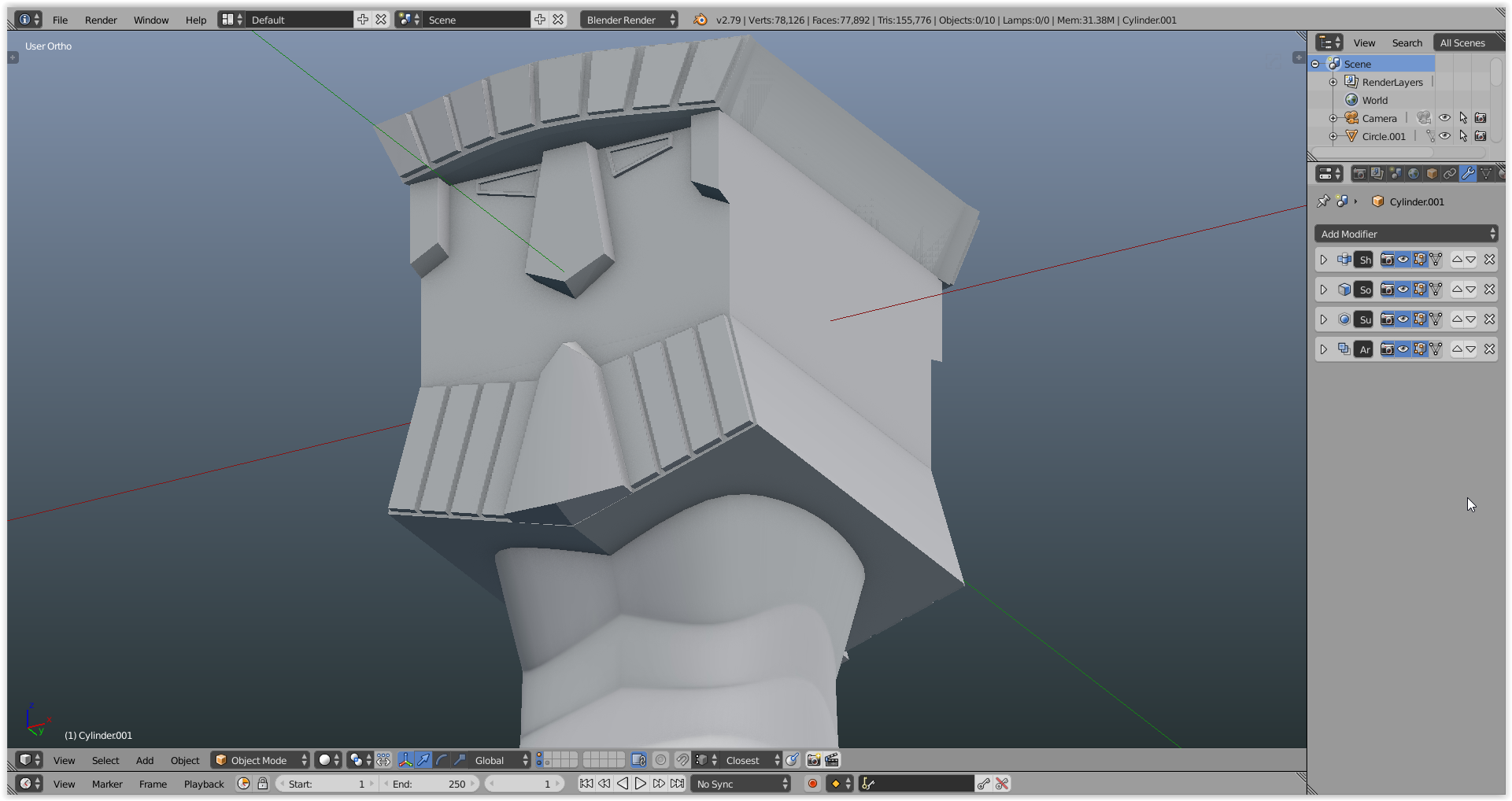Screen dimensions: 1512x801
Task: Open the Blender Render engine dropdown
Action: (629, 20)
